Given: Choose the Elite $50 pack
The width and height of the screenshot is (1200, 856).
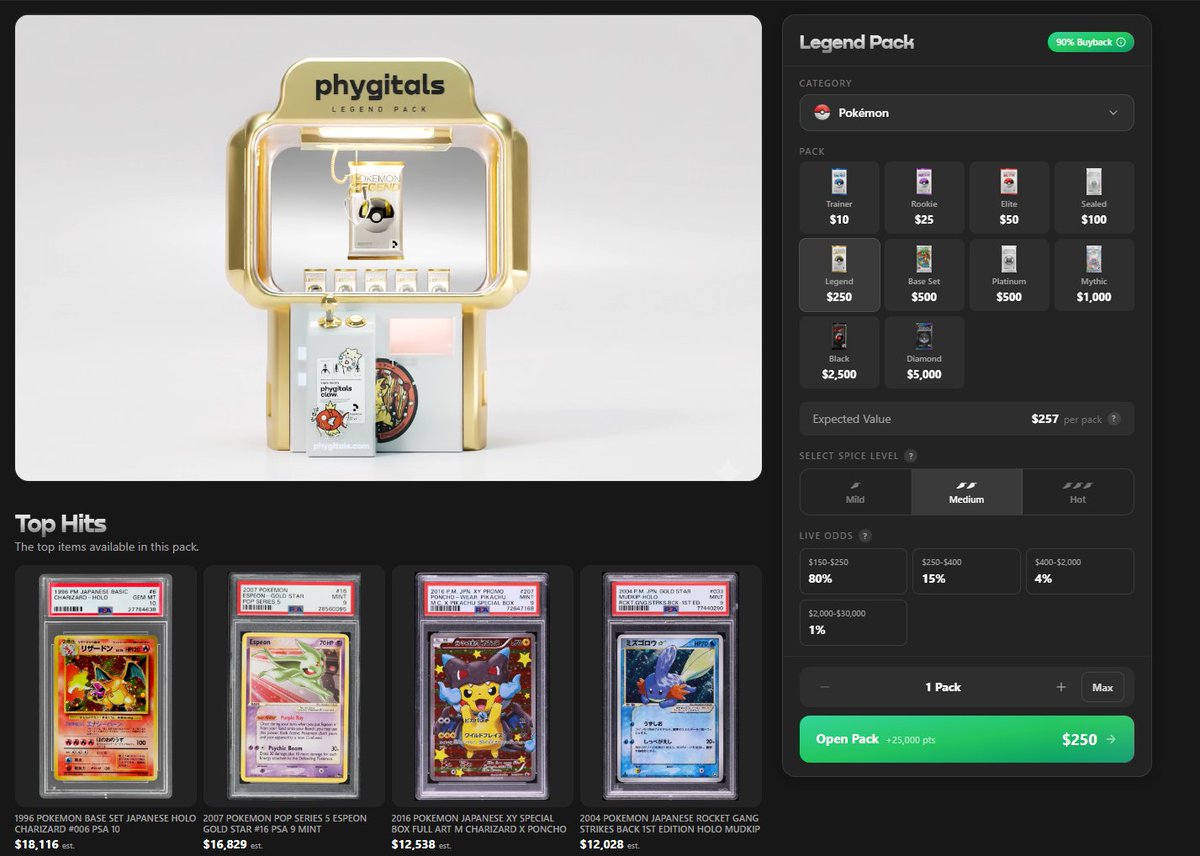Looking at the screenshot, I should pos(1009,197).
